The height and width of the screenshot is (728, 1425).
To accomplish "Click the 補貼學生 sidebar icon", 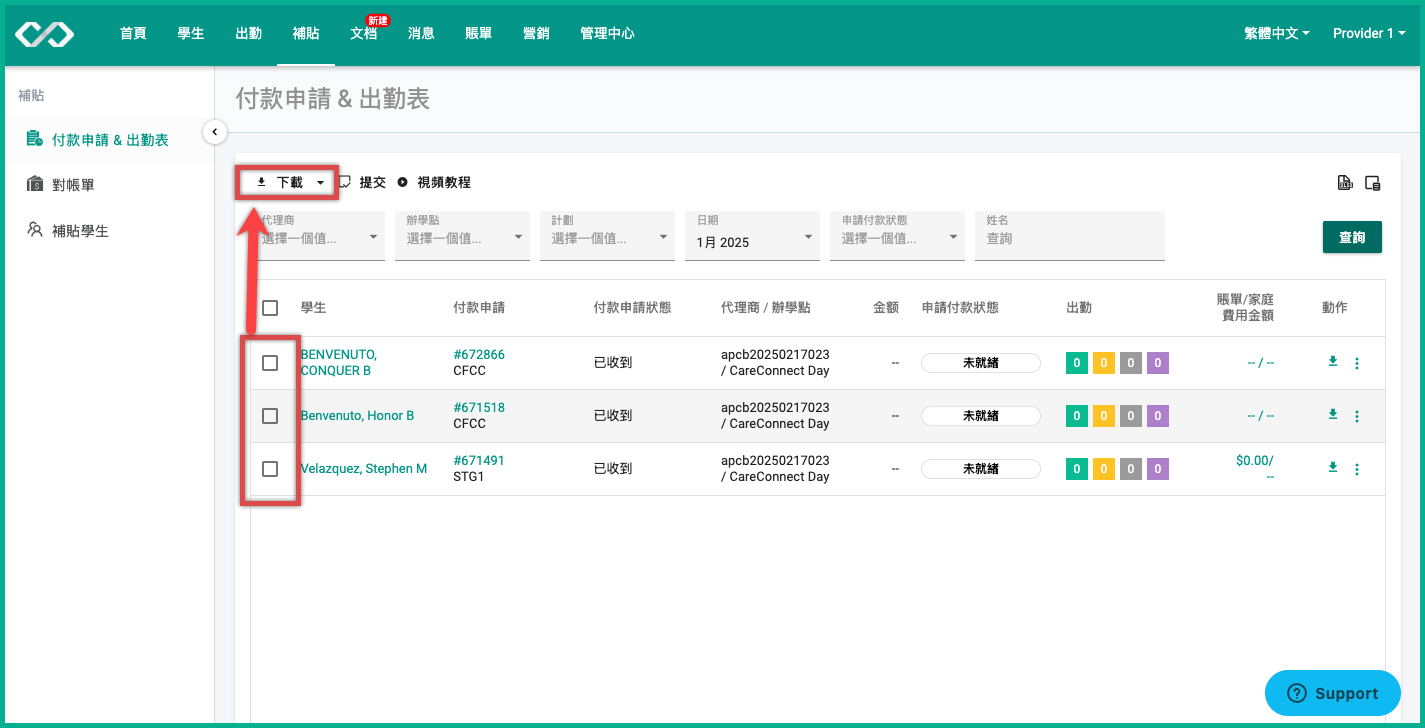I will pyautogui.click(x=34, y=230).
